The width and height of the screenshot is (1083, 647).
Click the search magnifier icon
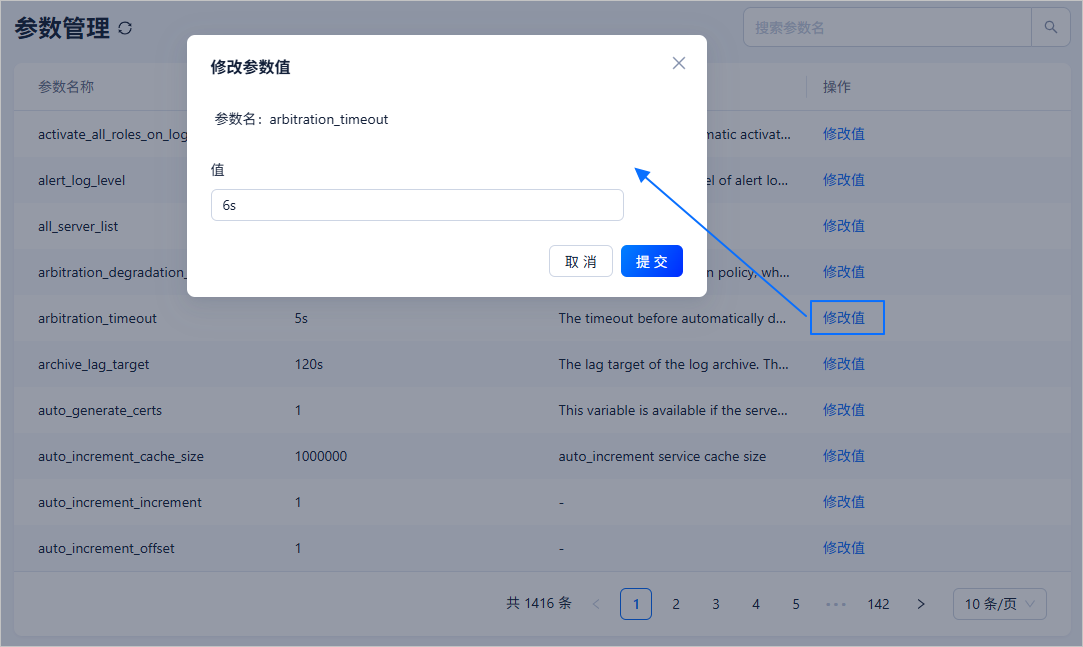(x=1050, y=27)
